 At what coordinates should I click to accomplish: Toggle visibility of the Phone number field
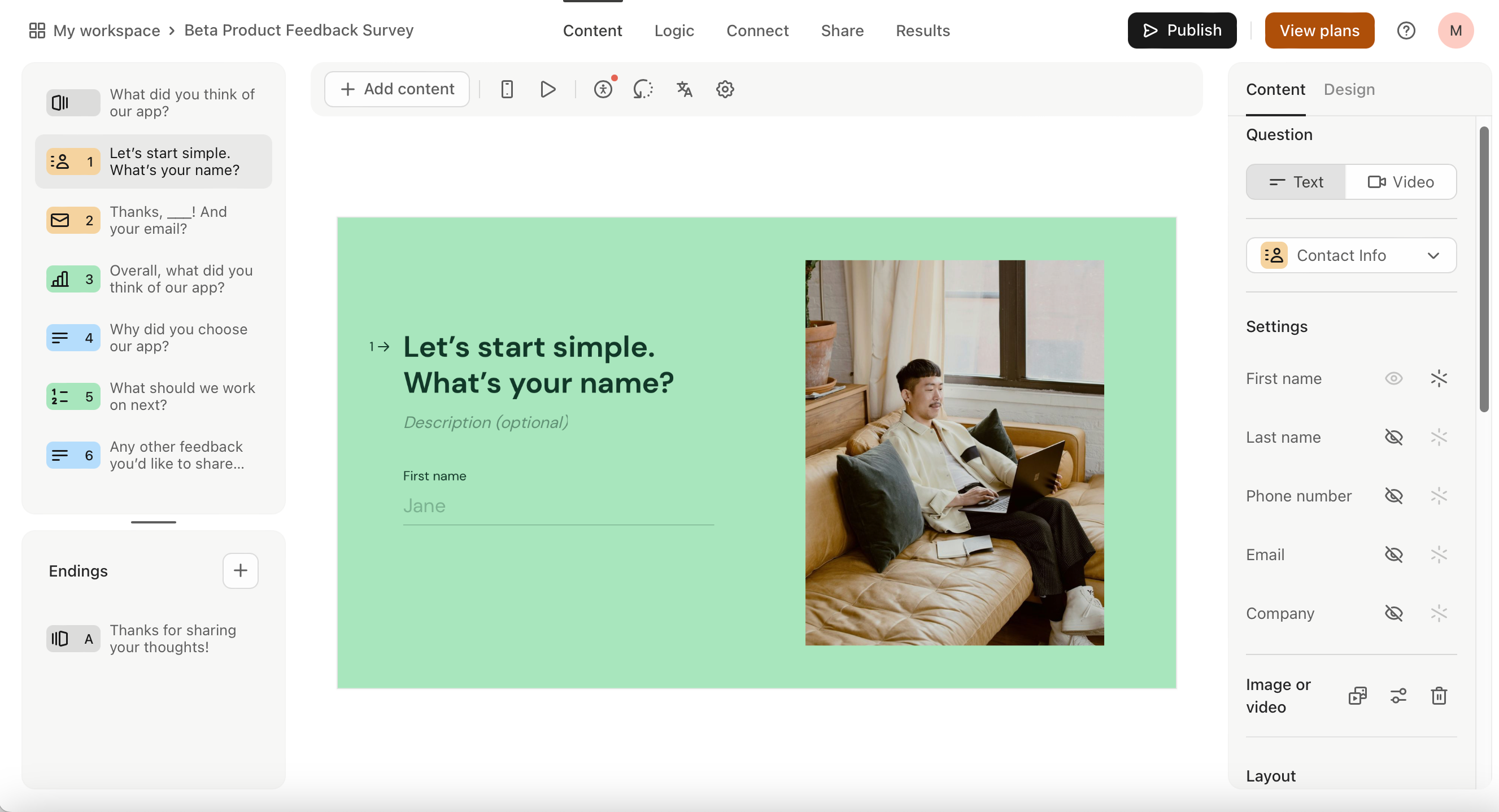pyautogui.click(x=1395, y=496)
